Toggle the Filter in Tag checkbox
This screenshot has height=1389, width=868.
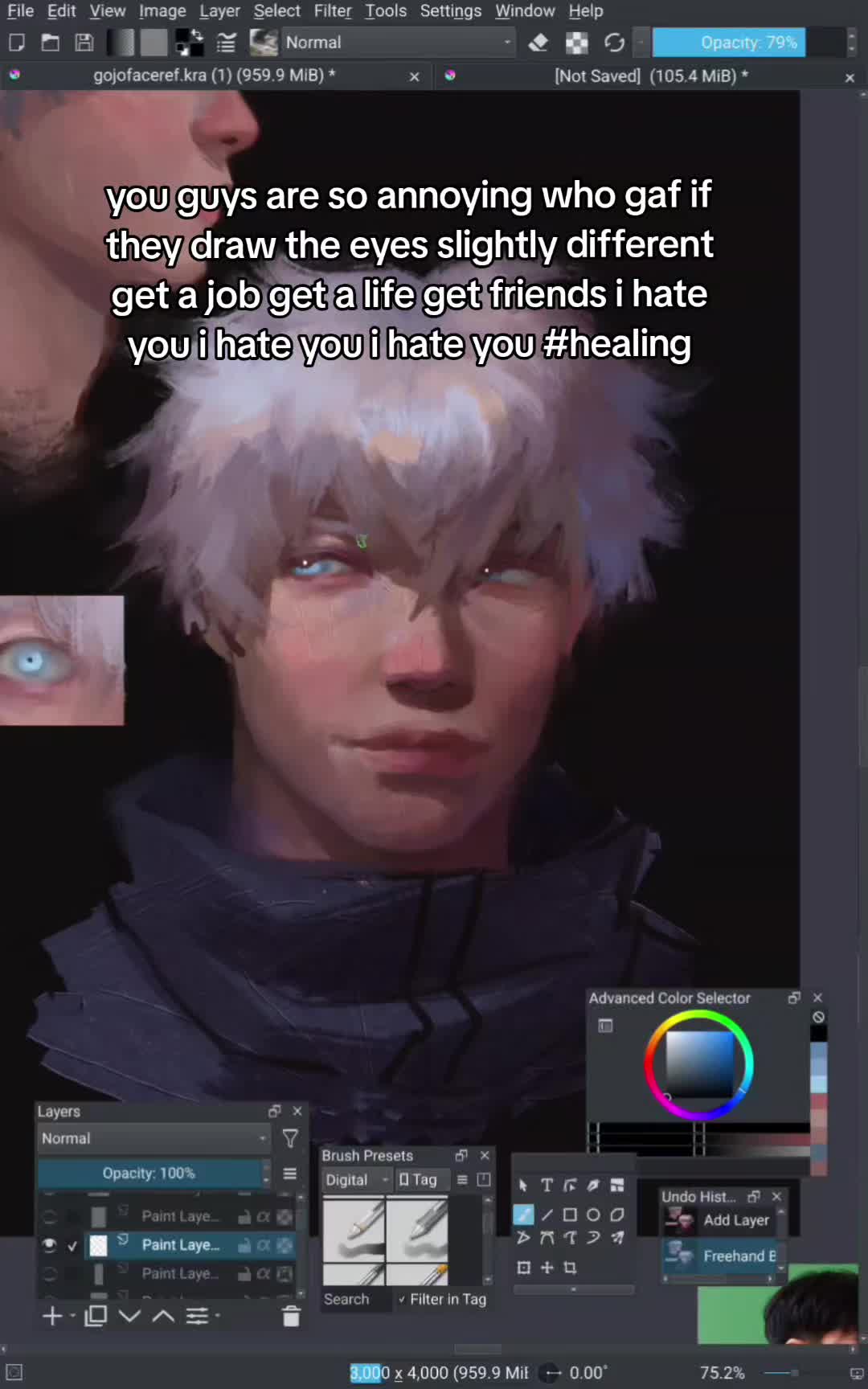click(442, 1299)
